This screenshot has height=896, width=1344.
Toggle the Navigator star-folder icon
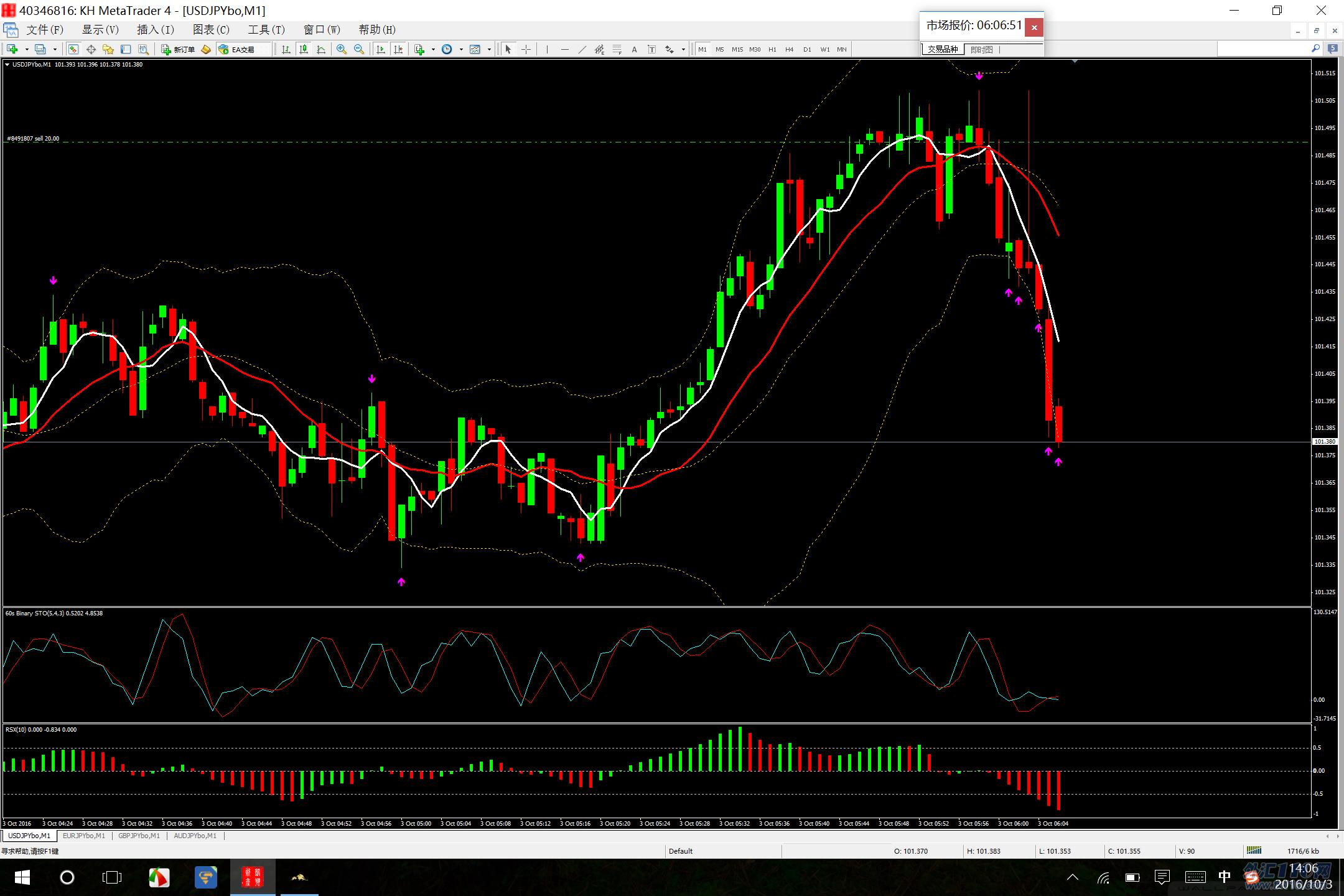click(108, 49)
